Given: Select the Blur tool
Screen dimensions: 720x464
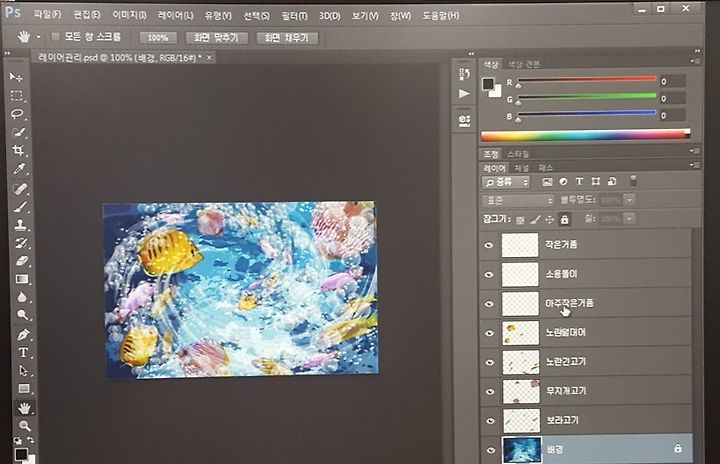Looking at the screenshot, I should tap(22, 297).
